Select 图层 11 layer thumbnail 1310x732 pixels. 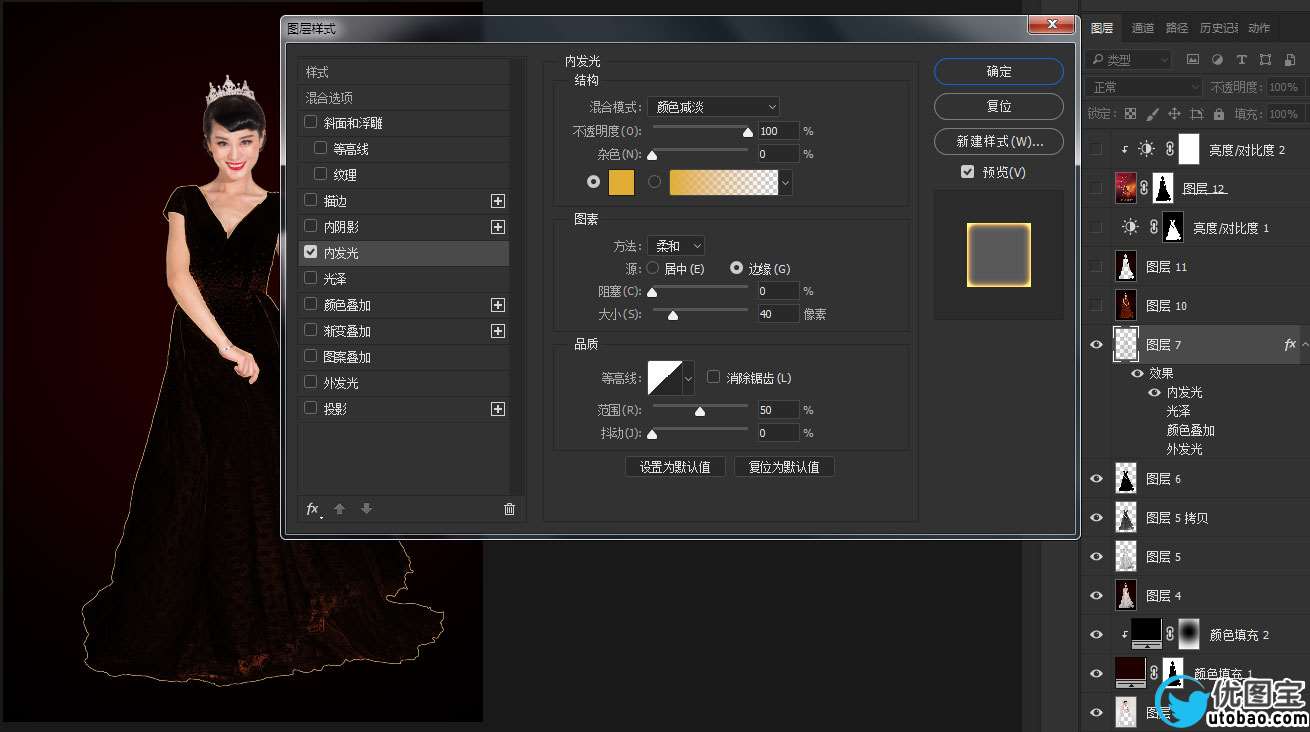pos(1126,266)
